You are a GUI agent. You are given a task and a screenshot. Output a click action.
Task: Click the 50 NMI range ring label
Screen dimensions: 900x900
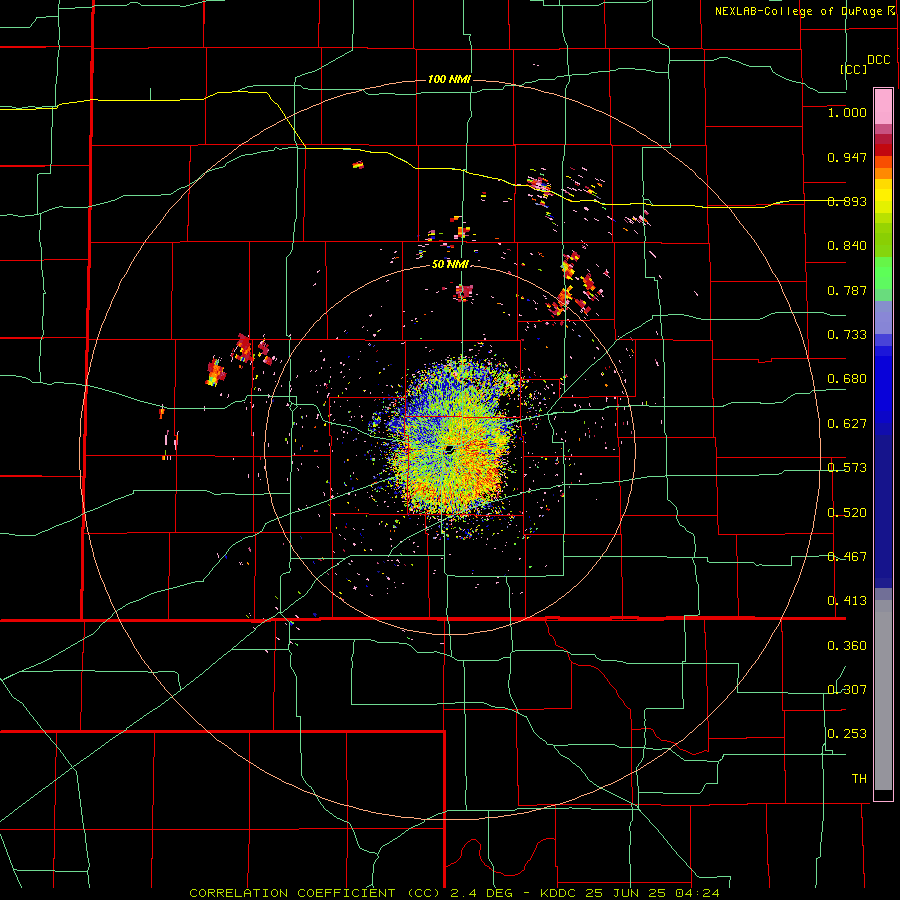pyautogui.click(x=450, y=264)
